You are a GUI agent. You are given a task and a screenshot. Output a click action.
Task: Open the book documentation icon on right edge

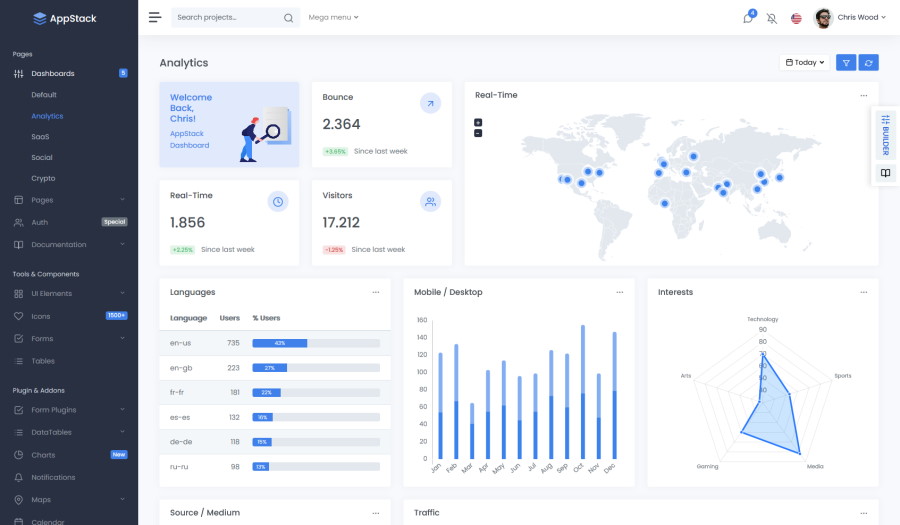[x=885, y=173]
